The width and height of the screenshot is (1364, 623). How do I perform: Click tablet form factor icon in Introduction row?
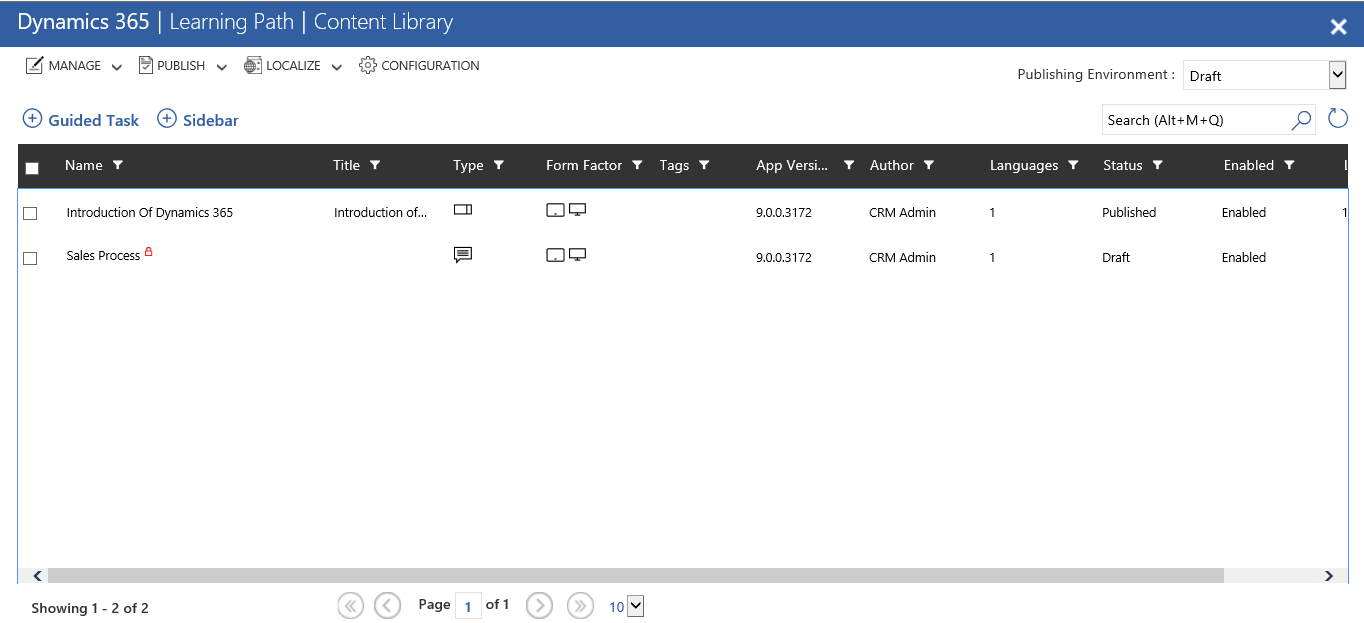(x=555, y=210)
